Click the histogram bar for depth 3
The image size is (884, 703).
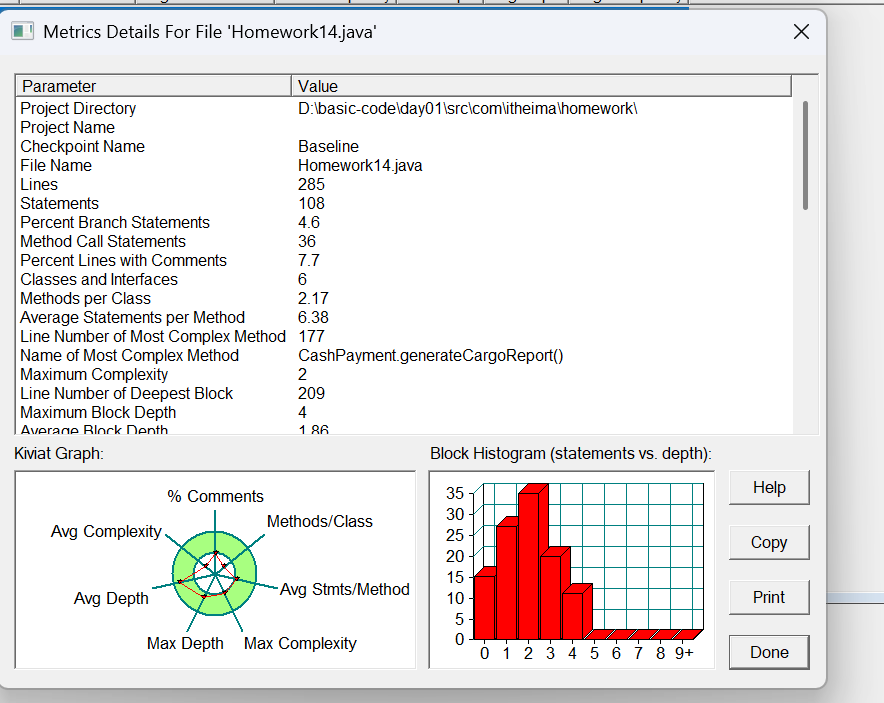click(x=550, y=596)
